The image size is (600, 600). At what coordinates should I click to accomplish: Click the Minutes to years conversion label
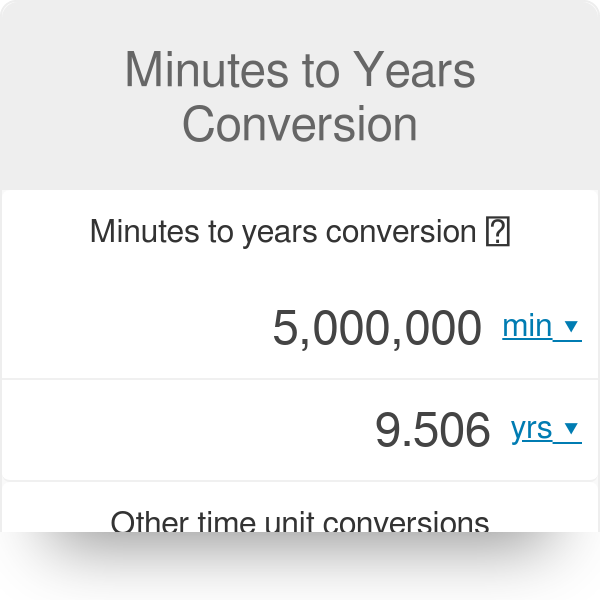click(x=282, y=232)
